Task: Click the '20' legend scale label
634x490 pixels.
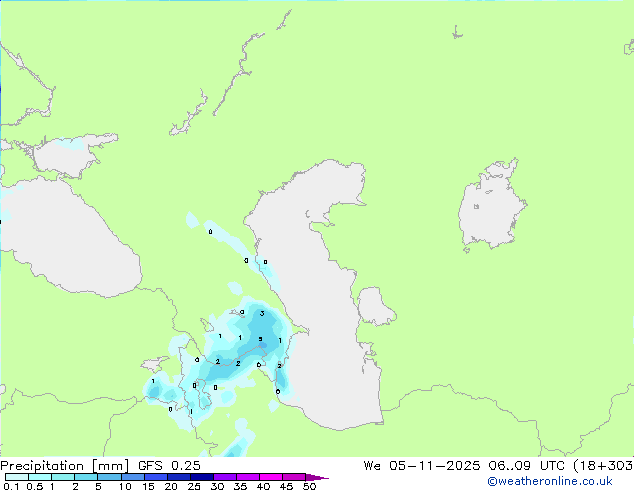Action: (x=171, y=486)
